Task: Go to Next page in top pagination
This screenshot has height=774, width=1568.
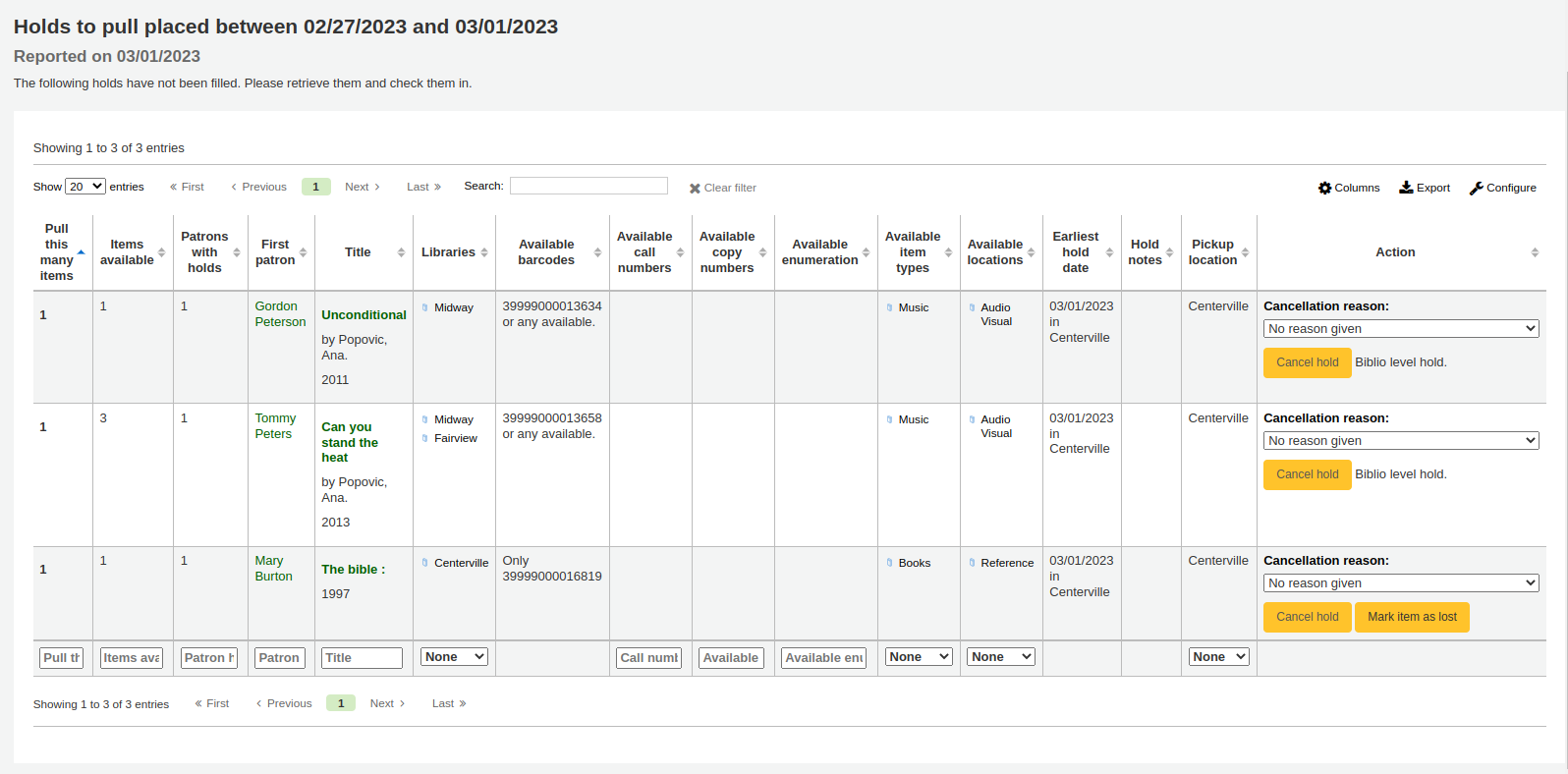Action: coord(362,187)
